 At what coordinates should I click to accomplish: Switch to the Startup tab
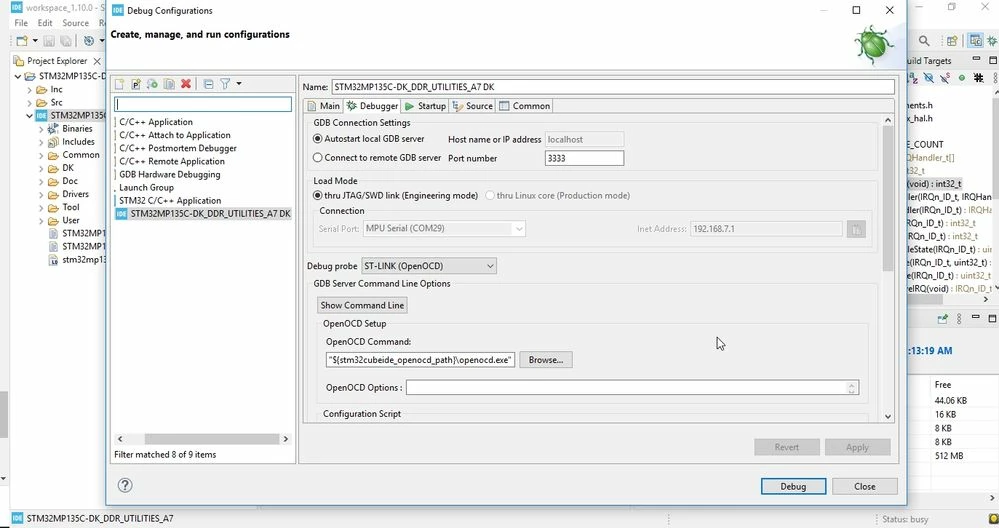point(425,106)
